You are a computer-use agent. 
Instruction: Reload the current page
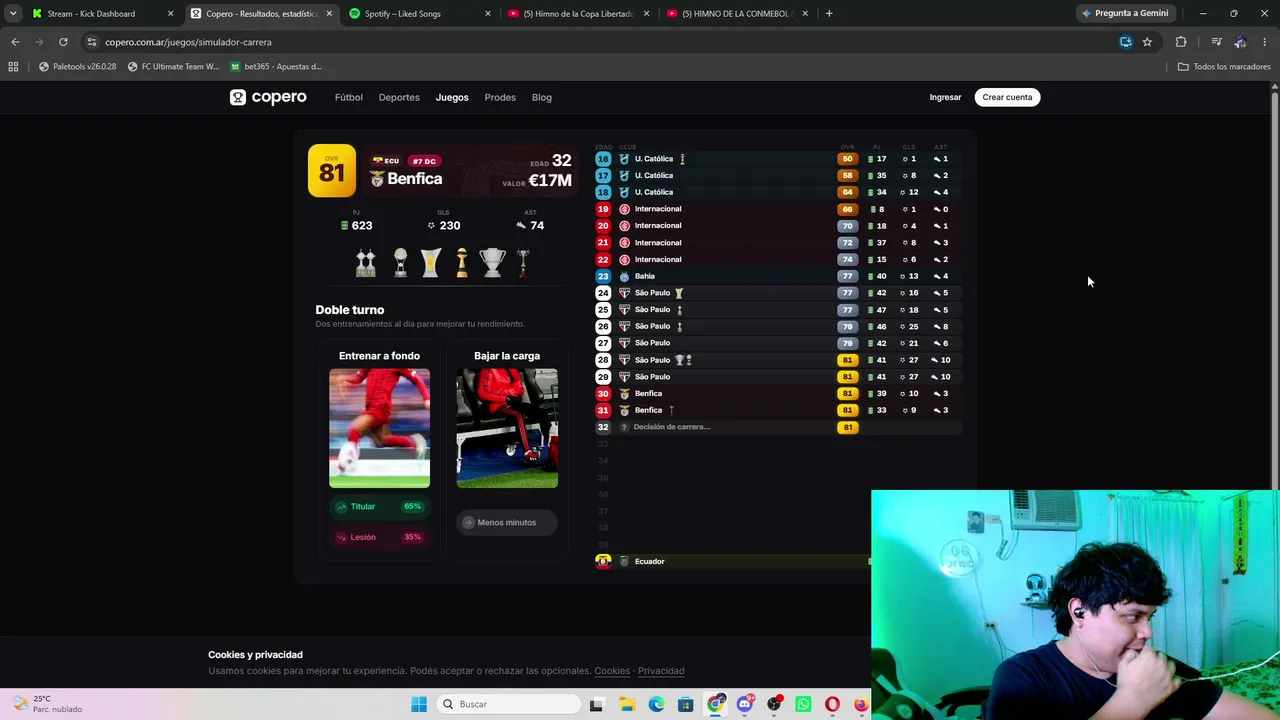coord(63,42)
